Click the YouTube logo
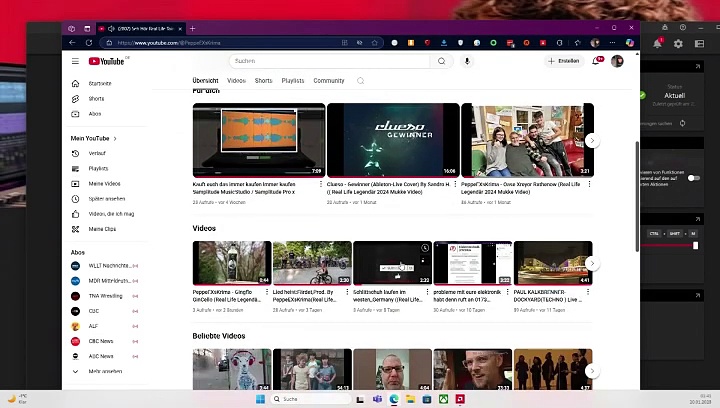 (x=108, y=61)
